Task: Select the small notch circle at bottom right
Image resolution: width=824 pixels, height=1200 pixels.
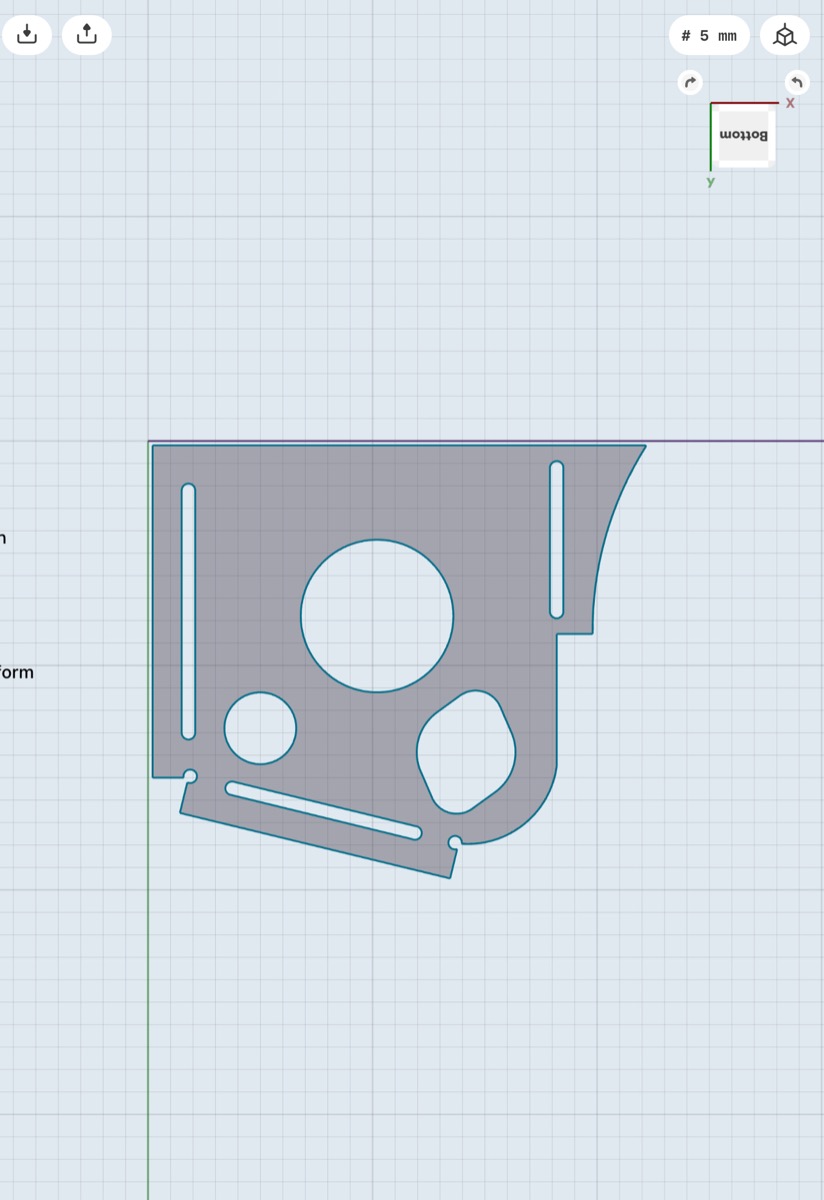Action: [455, 842]
